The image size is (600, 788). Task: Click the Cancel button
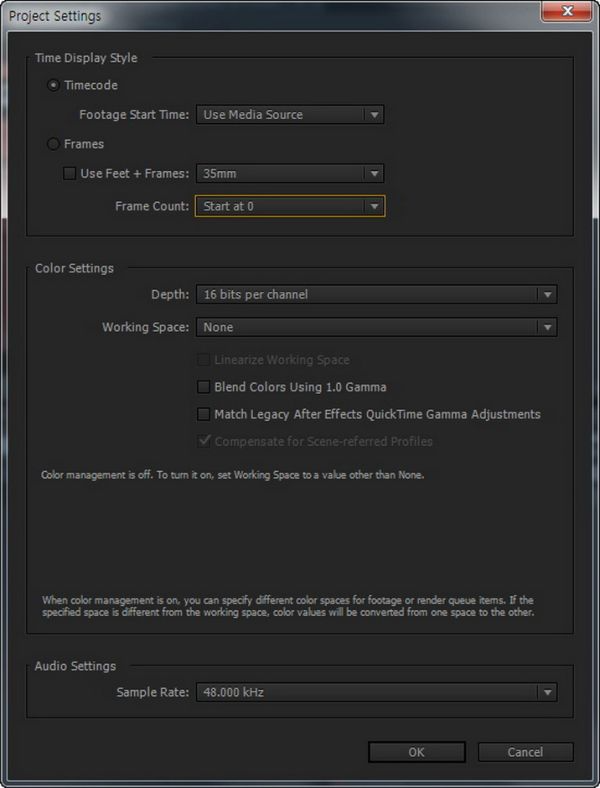(x=525, y=752)
